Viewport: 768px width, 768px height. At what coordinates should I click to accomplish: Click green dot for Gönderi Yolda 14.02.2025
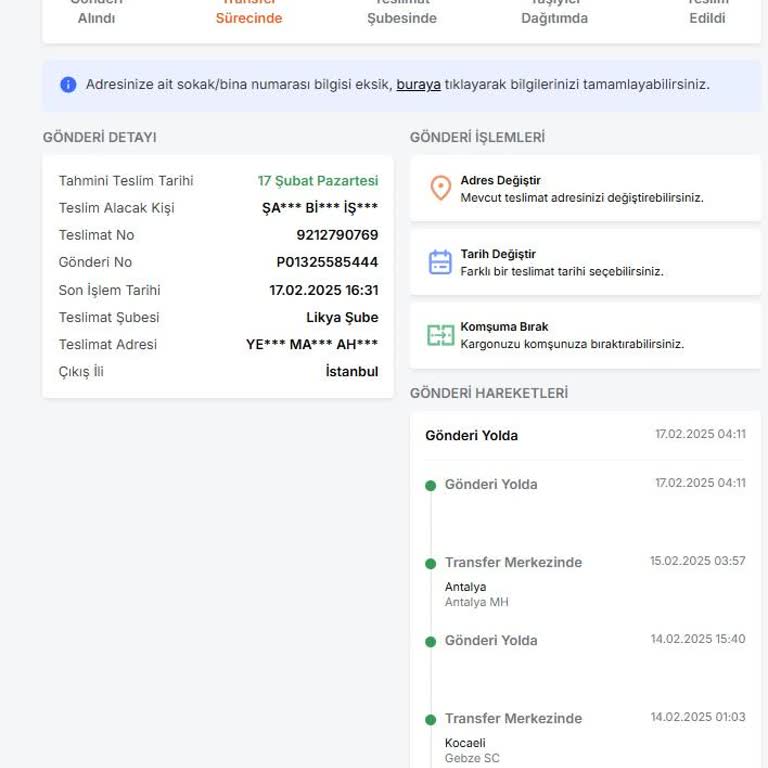click(x=430, y=642)
